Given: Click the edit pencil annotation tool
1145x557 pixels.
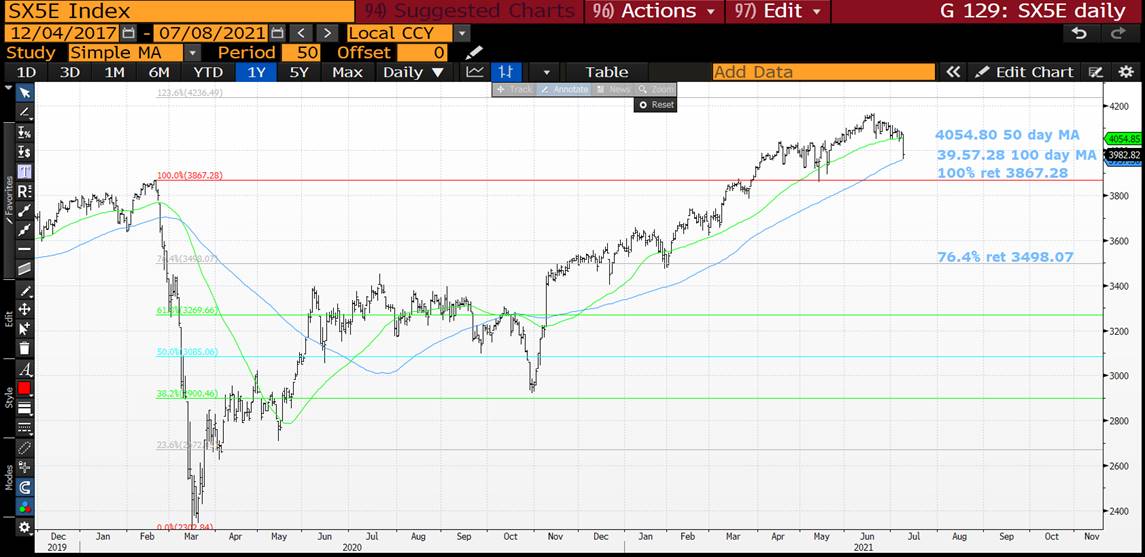Looking at the screenshot, I should coord(24,292).
